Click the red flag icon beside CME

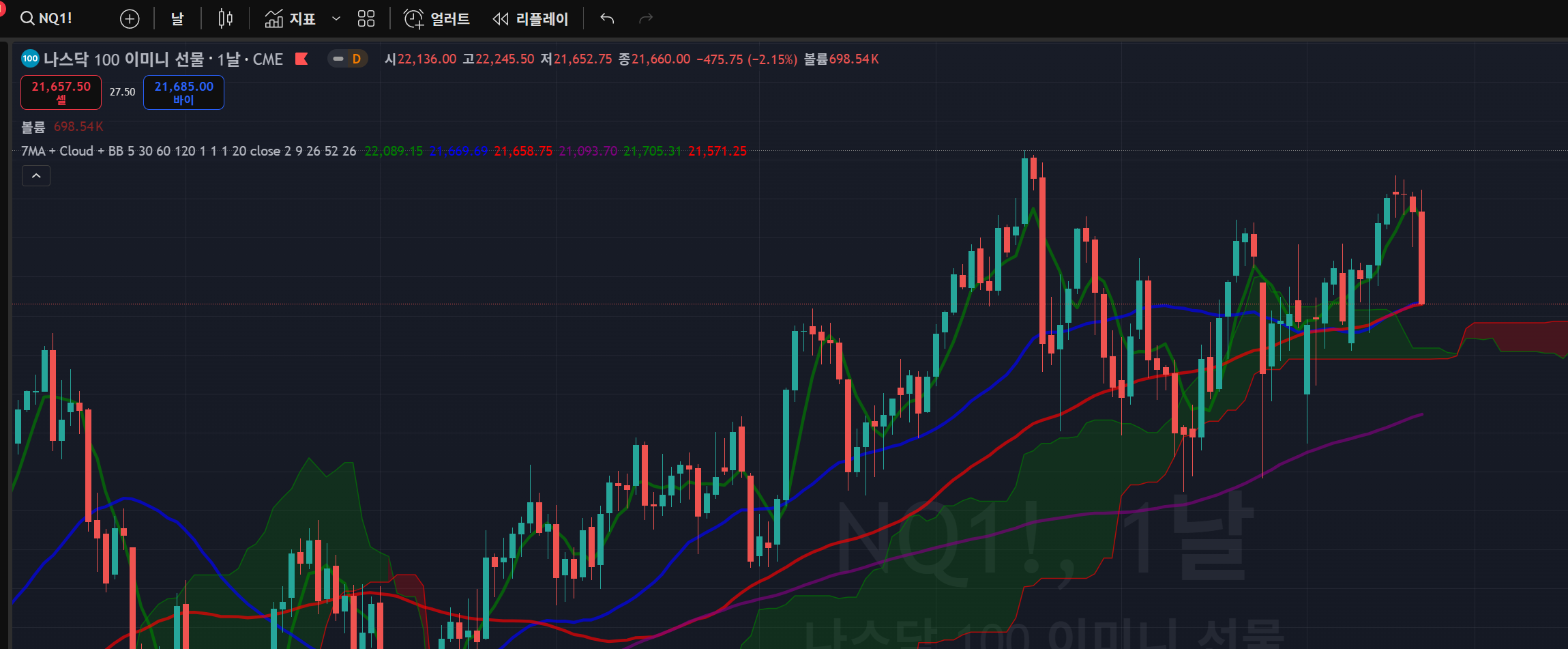pos(301,59)
